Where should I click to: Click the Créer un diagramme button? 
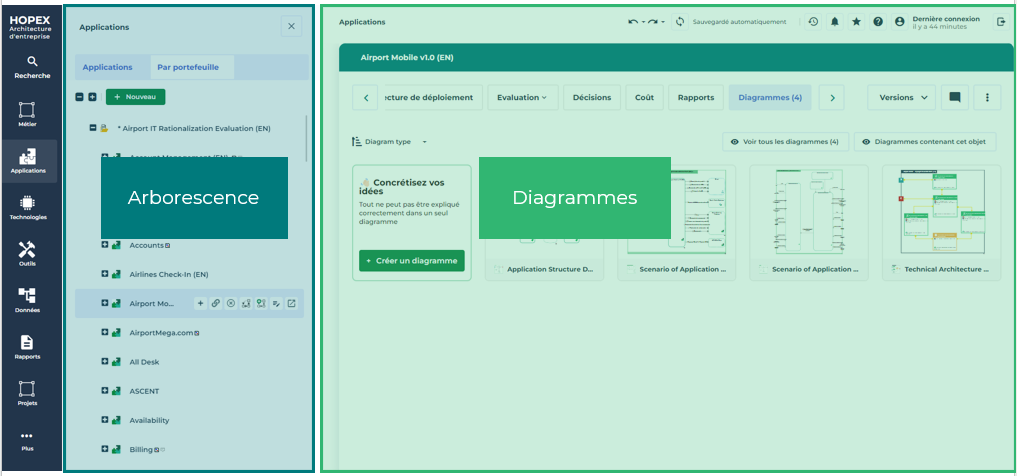click(x=398, y=260)
